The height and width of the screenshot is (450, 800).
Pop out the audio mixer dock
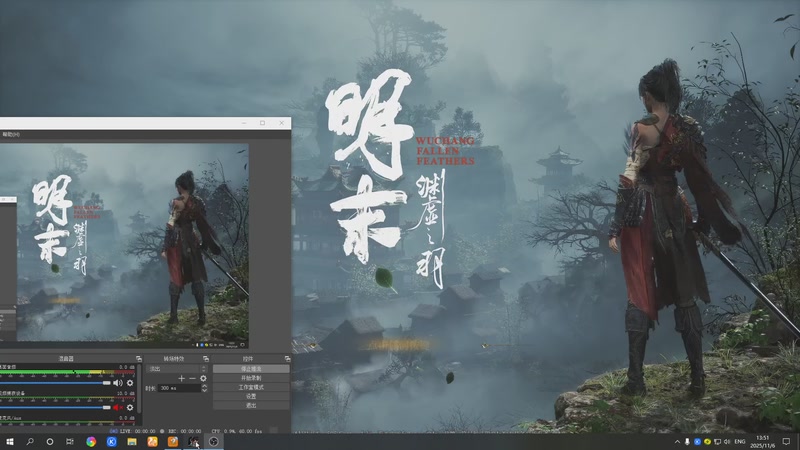pos(139,359)
